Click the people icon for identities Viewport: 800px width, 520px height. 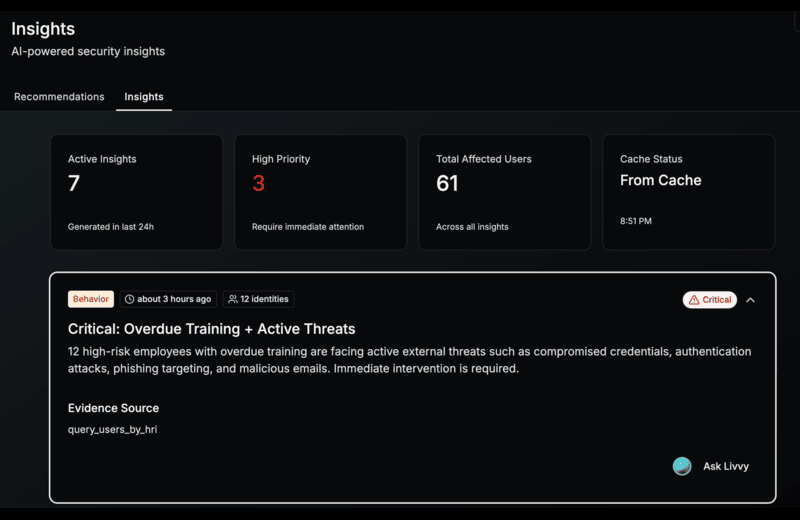point(233,299)
